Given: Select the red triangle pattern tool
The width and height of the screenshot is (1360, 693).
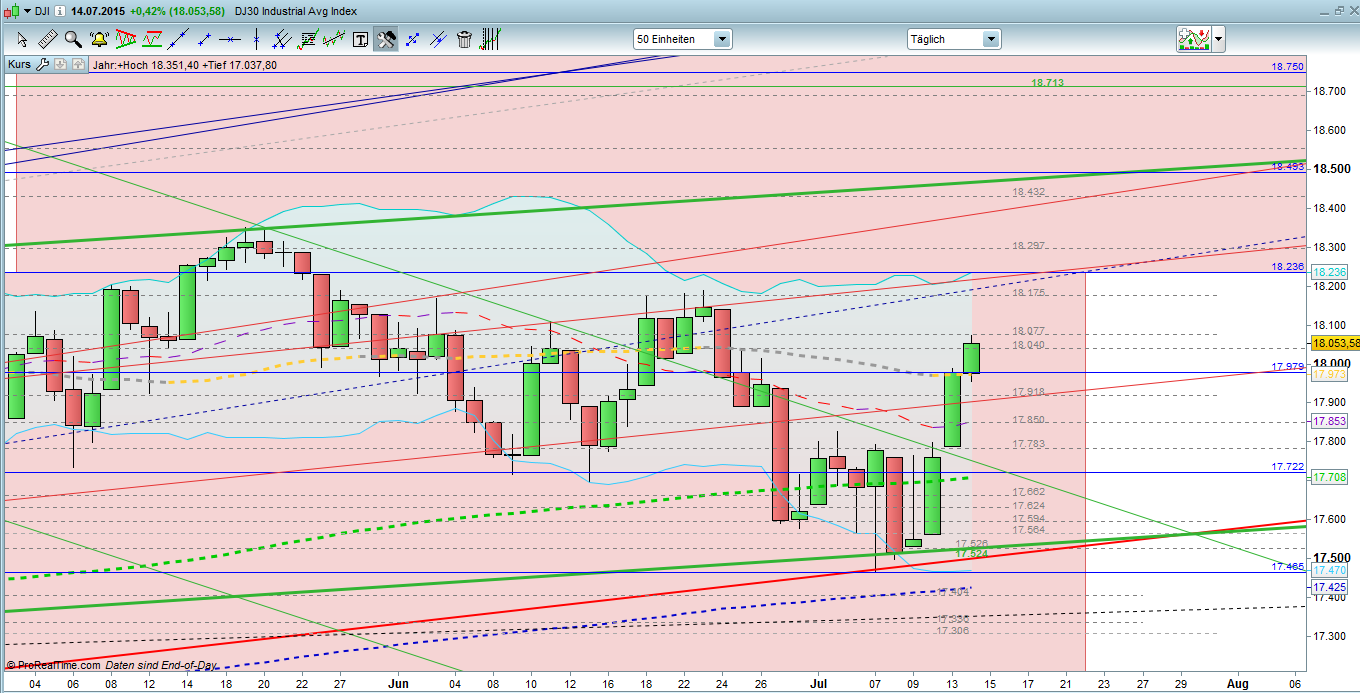Looking at the screenshot, I should (x=125, y=39).
